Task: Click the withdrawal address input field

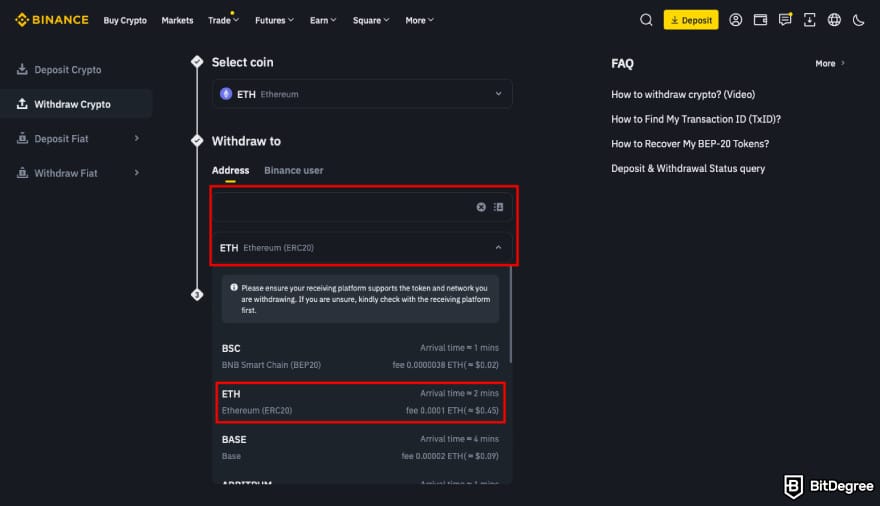Action: coord(362,207)
